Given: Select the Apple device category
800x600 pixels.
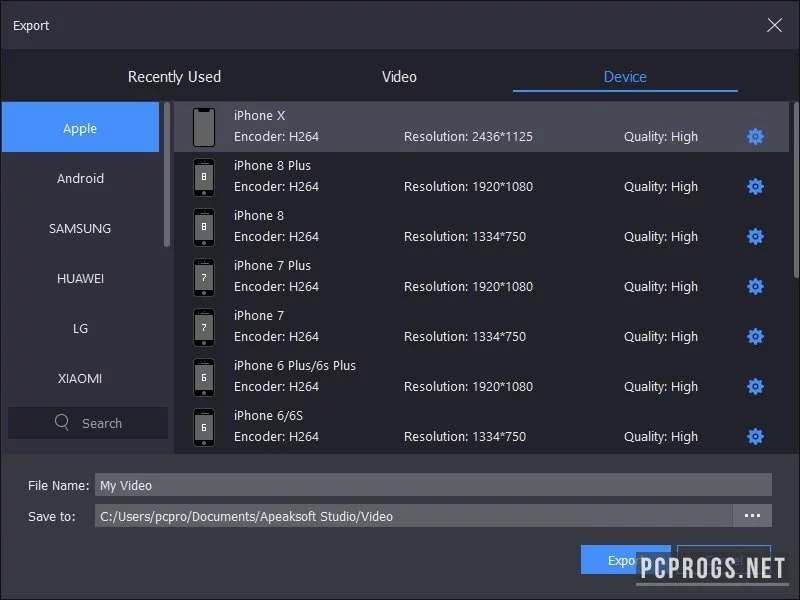Looking at the screenshot, I should [x=80, y=127].
